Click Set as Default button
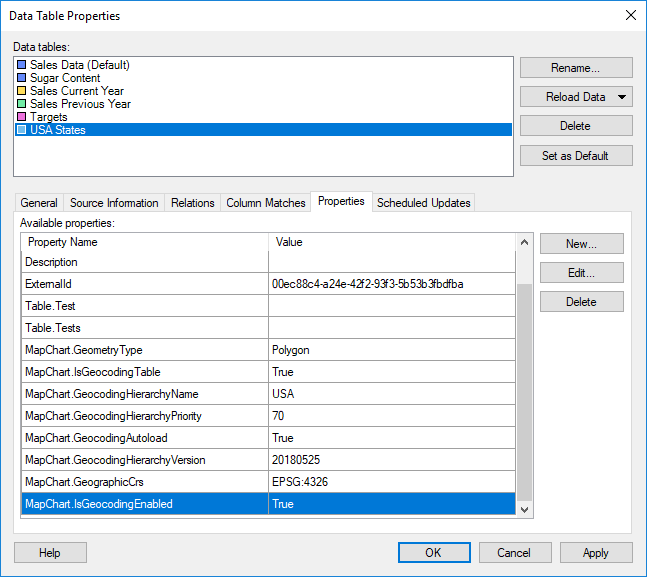Image resolution: width=647 pixels, height=577 pixels. pos(576,156)
